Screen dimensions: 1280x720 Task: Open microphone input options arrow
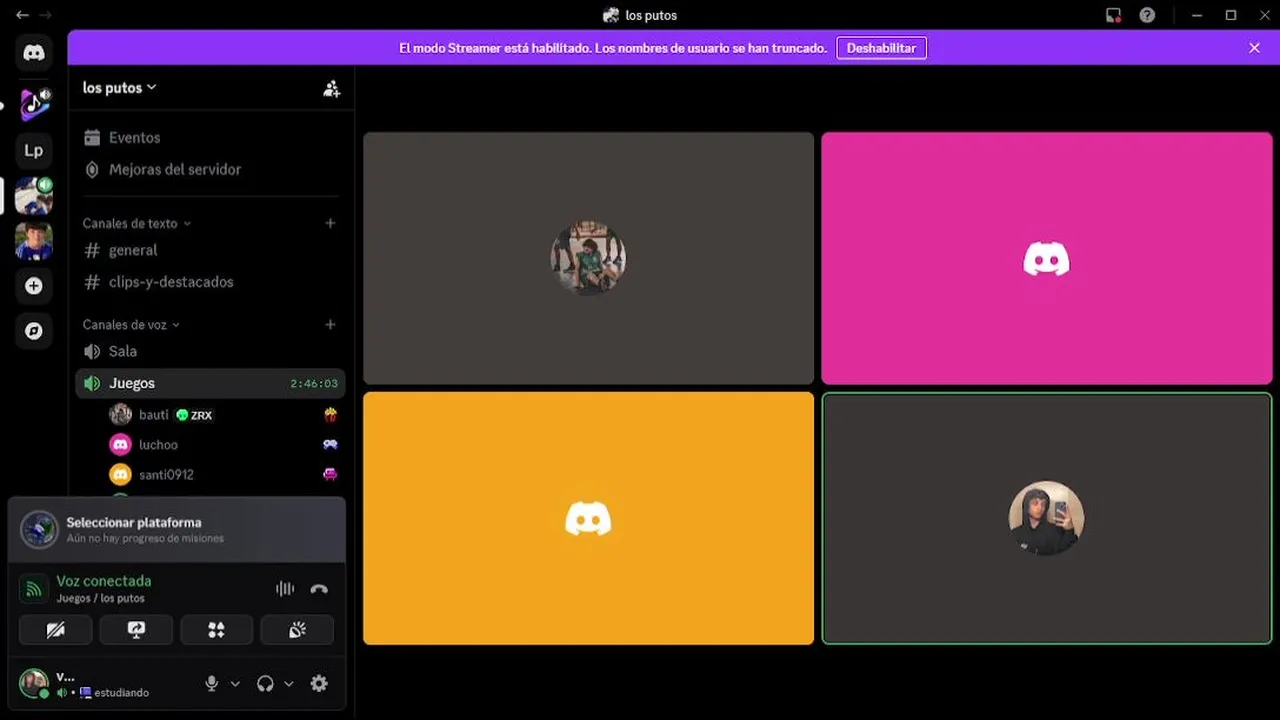point(235,684)
